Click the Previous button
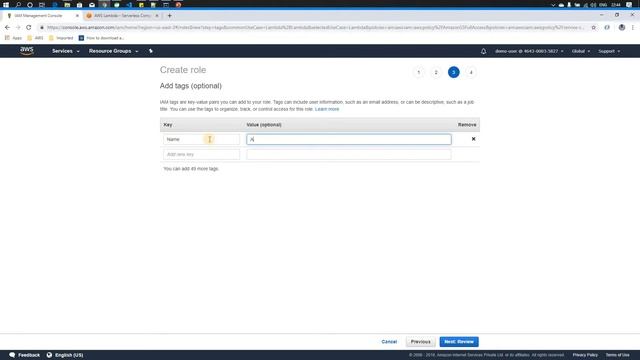This screenshot has width=640, height=360. pos(420,342)
